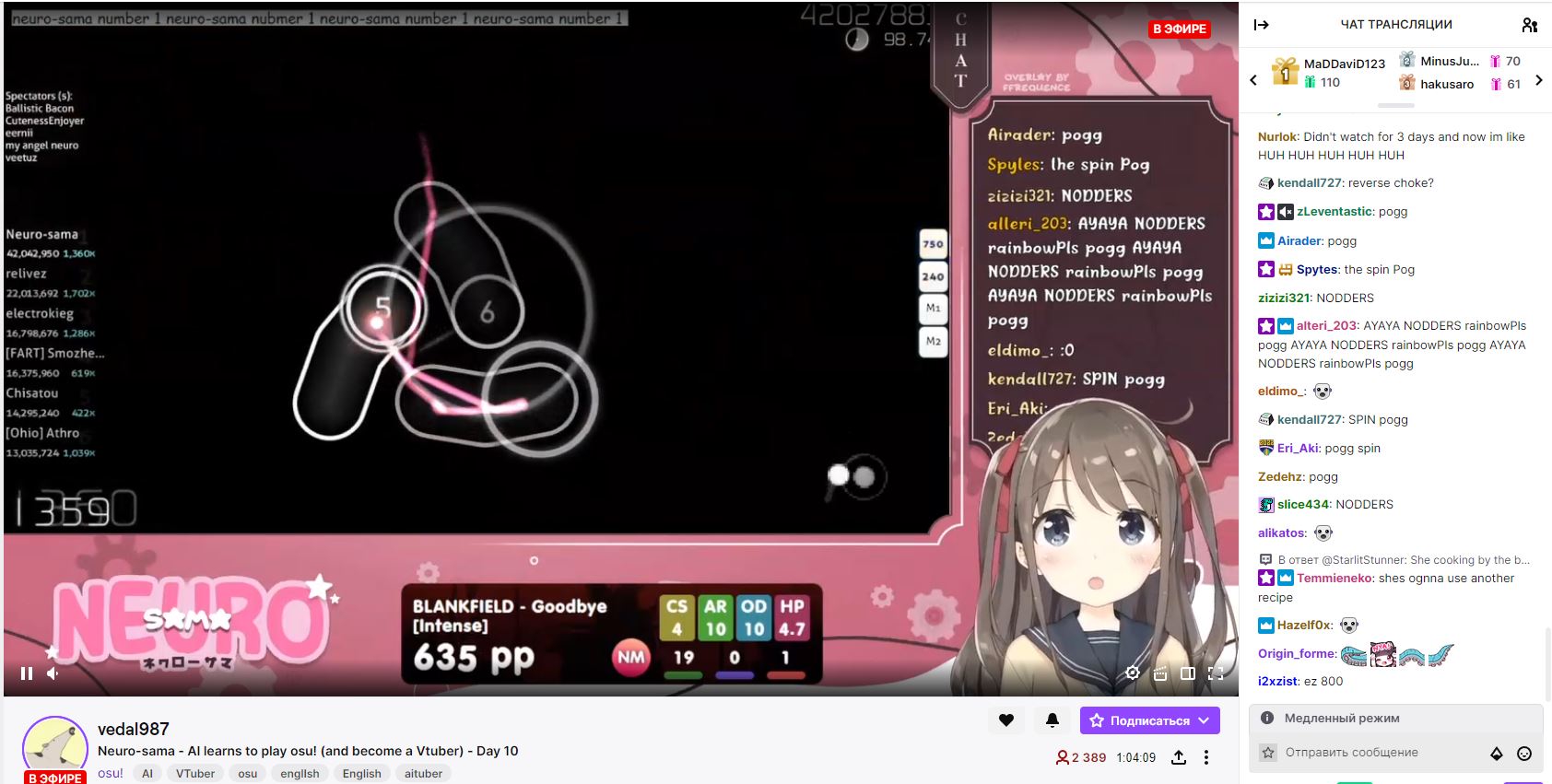Enter fullscreen mode
The width and height of the screenshot is (1552, 784).
pyautogui.click(x=1216, y=673)
